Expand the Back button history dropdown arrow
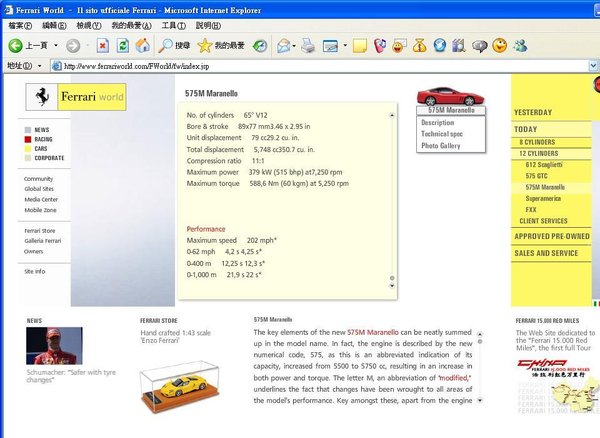Image resolution: width=600 pixels, height=438 pixels. (54, 46)
